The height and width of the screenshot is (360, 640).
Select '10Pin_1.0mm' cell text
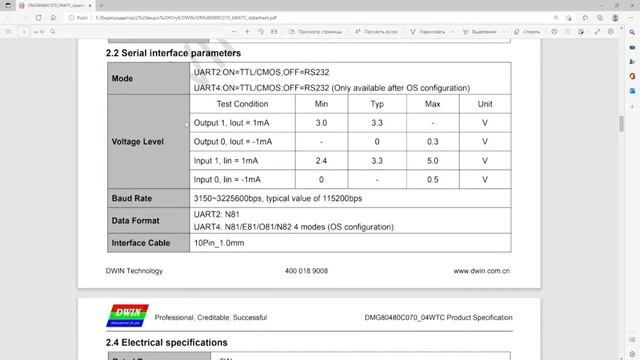tap(219, 243)
